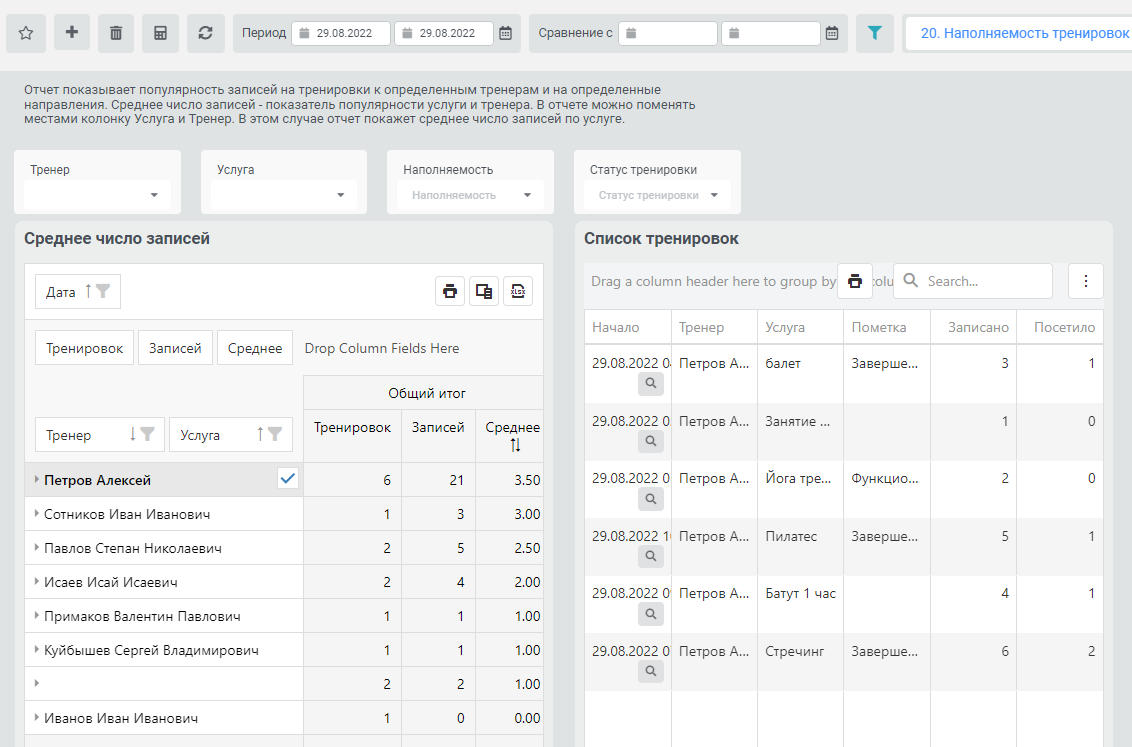Viewport: 1132px width, 747px height.
Task: Click the Search field in Список тренировок
Action: (973, 281)
